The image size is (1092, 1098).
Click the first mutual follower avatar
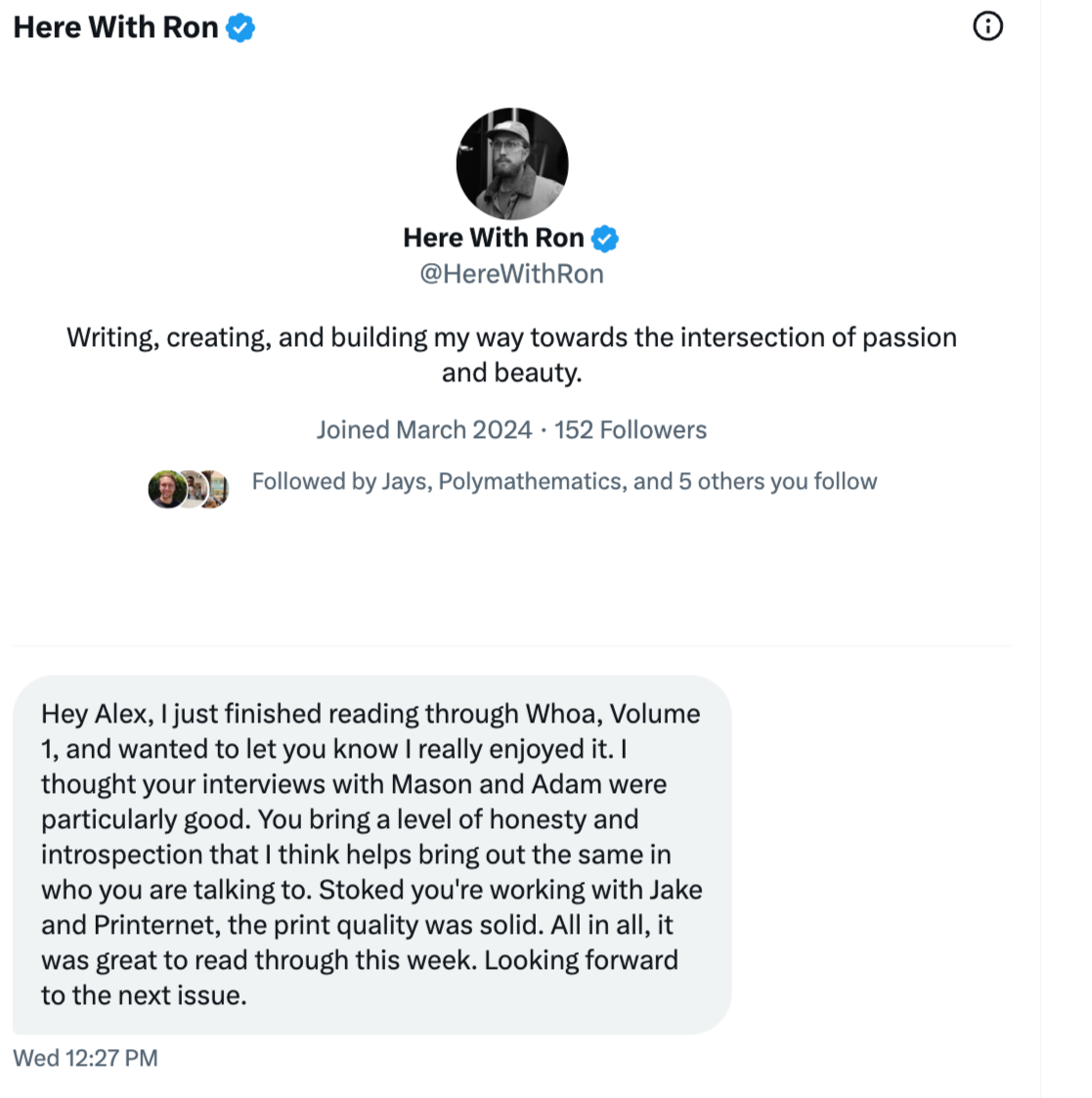click(x=167, y=489)
